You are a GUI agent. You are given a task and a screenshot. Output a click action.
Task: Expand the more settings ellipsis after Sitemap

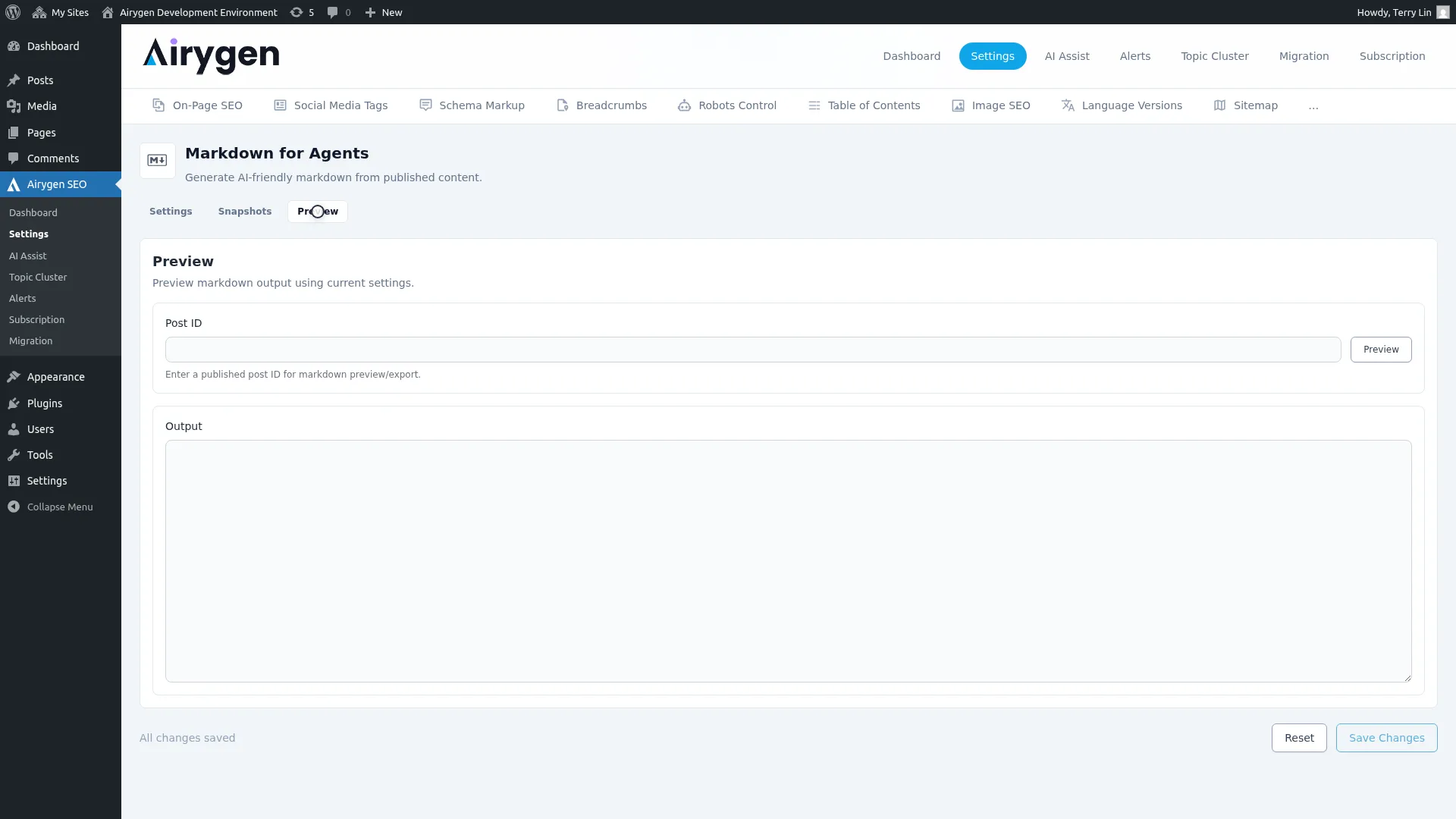1313,105
